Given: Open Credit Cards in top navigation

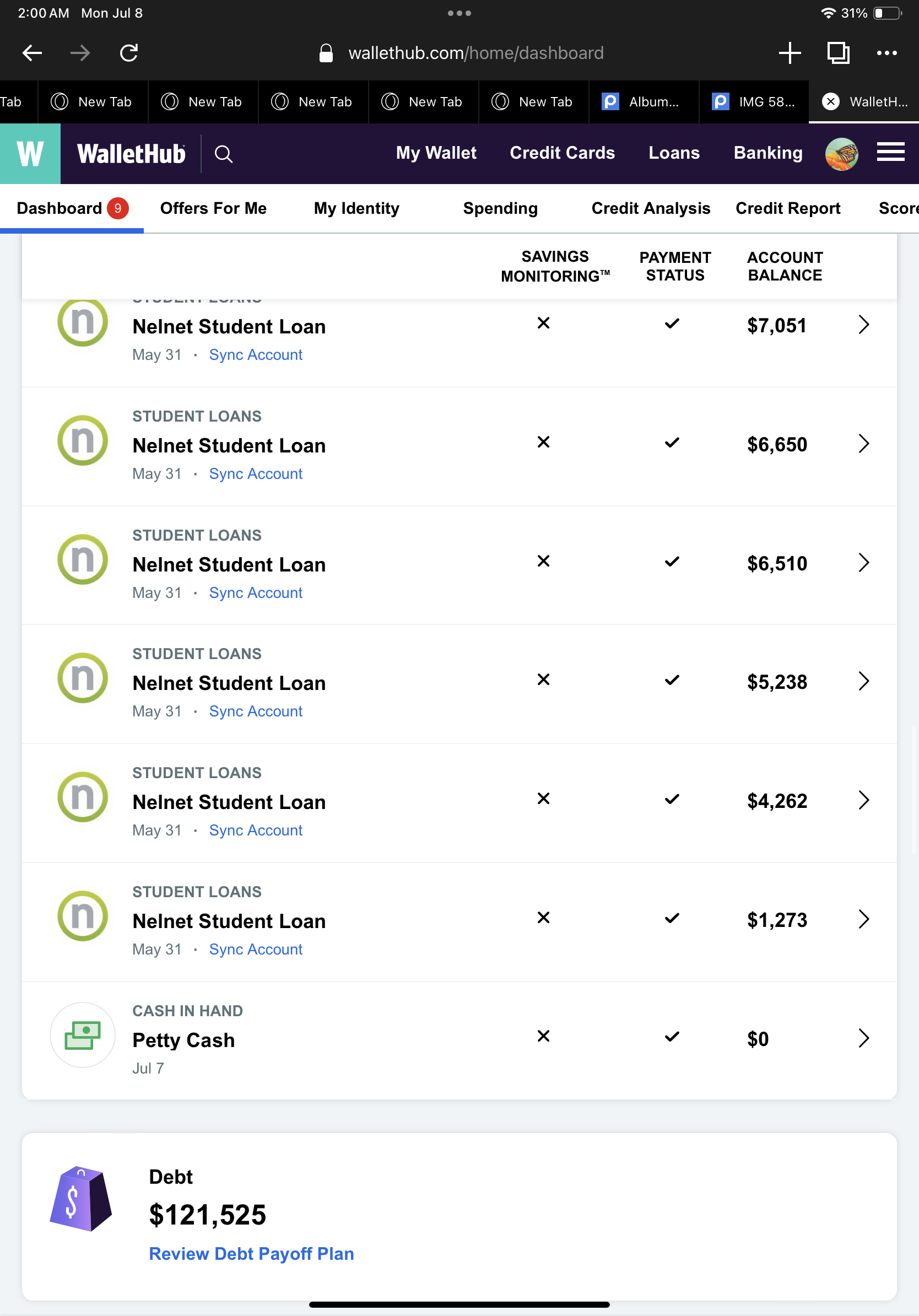Looking at the screenshot, I should coord(562,153).
